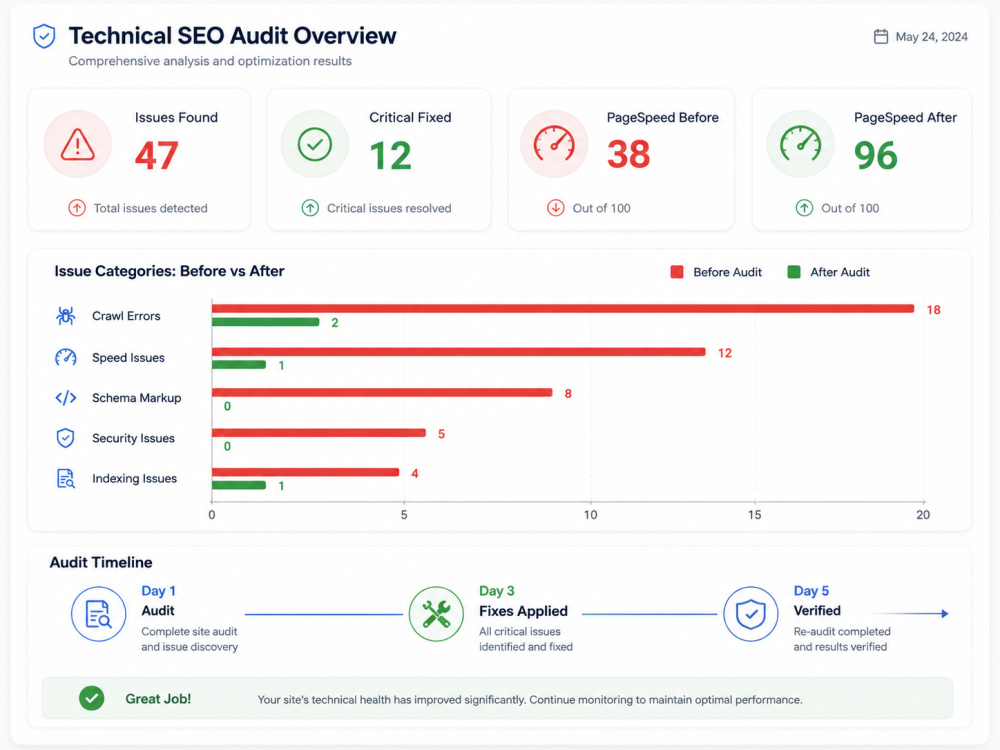This screenshot has height=750, width=1000.
Task: Click the up arrow beside Total issues detected
Action: [77, 208]
